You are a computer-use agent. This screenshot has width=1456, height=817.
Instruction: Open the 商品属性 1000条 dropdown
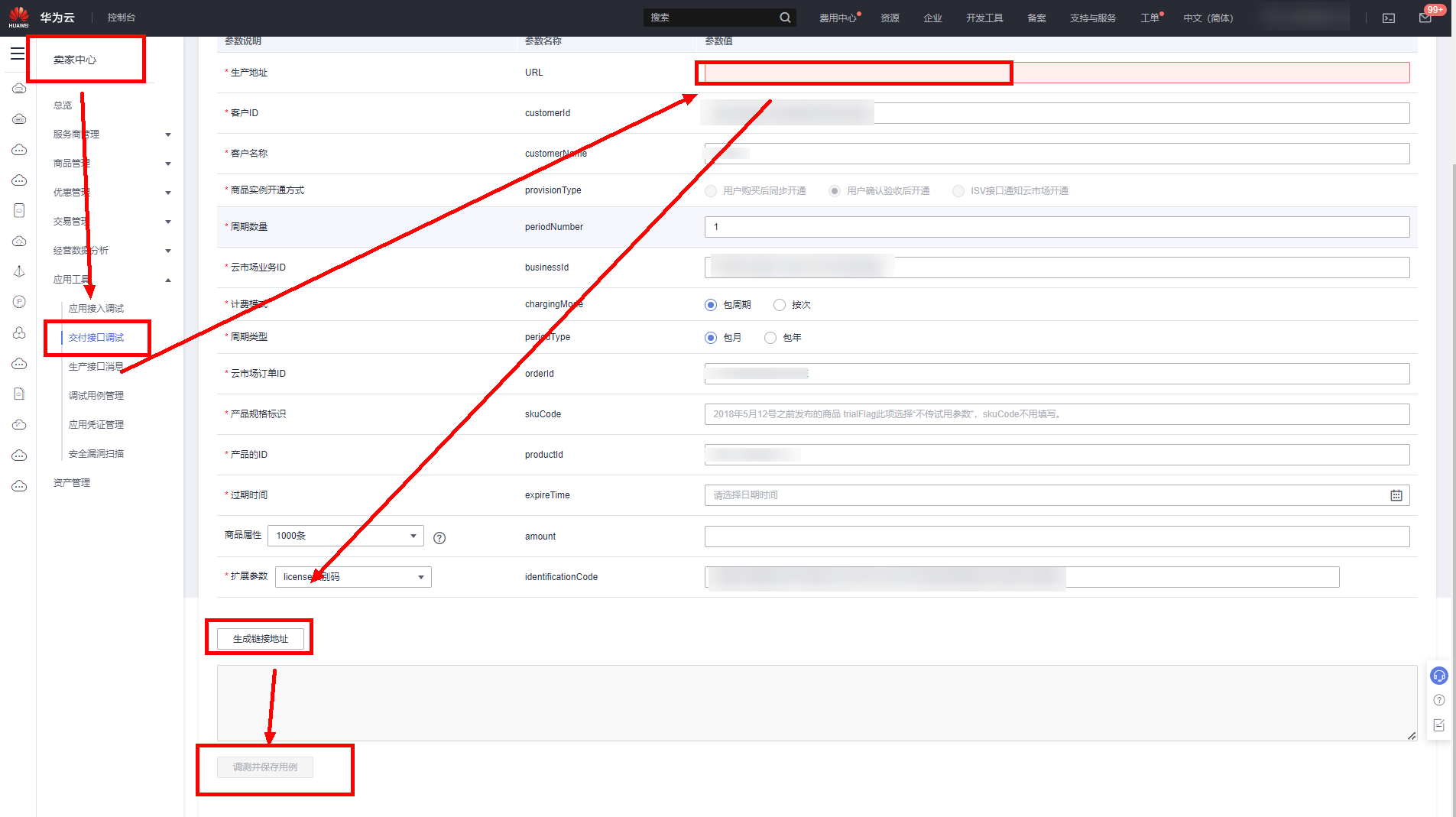[345, 536]
